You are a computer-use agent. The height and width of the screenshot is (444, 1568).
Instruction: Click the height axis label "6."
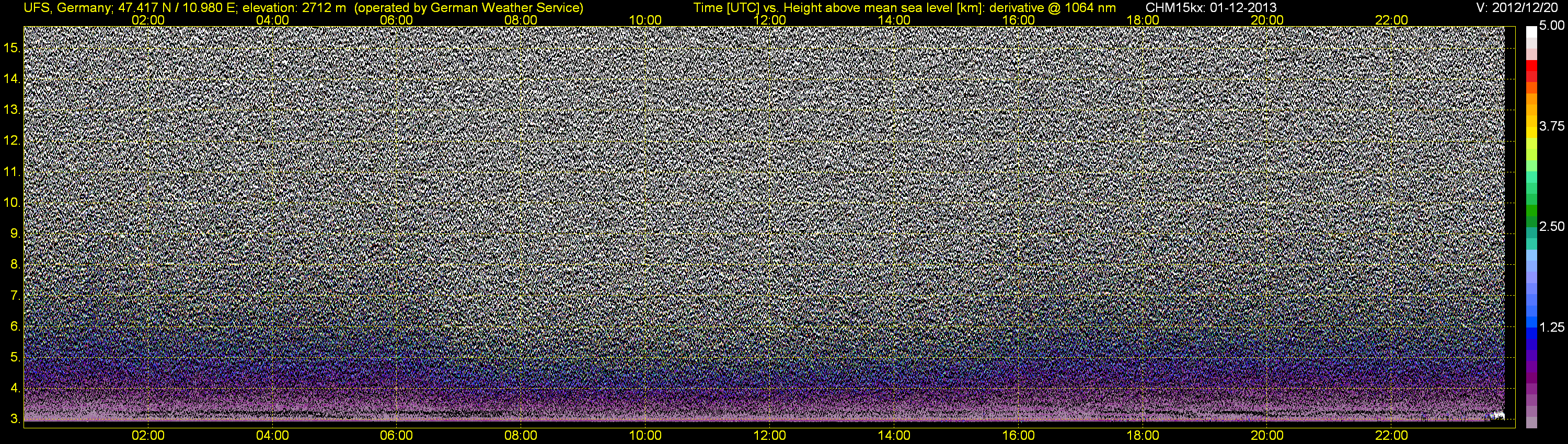click(15, 326)
